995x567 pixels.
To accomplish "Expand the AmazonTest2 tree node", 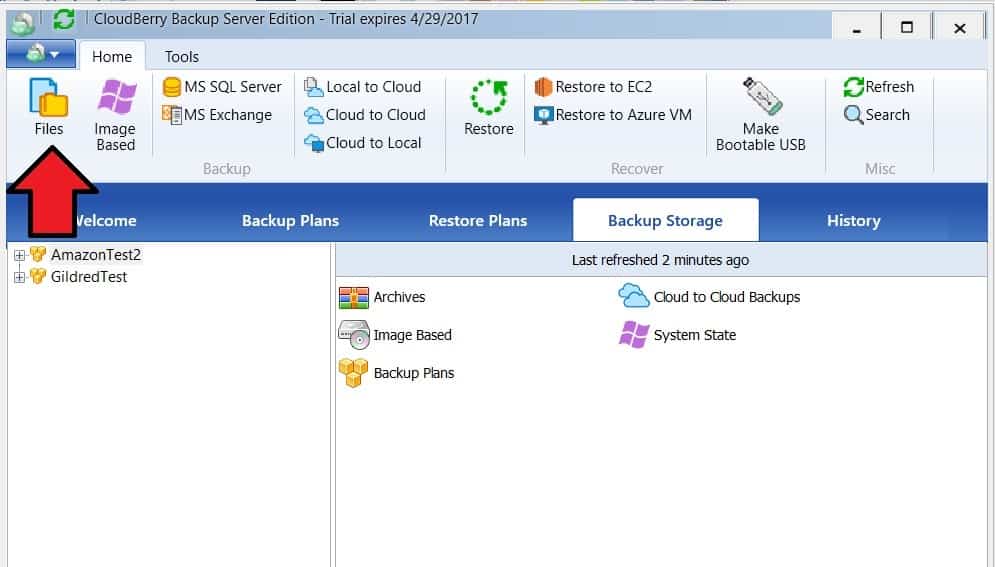I will point(19,256).
